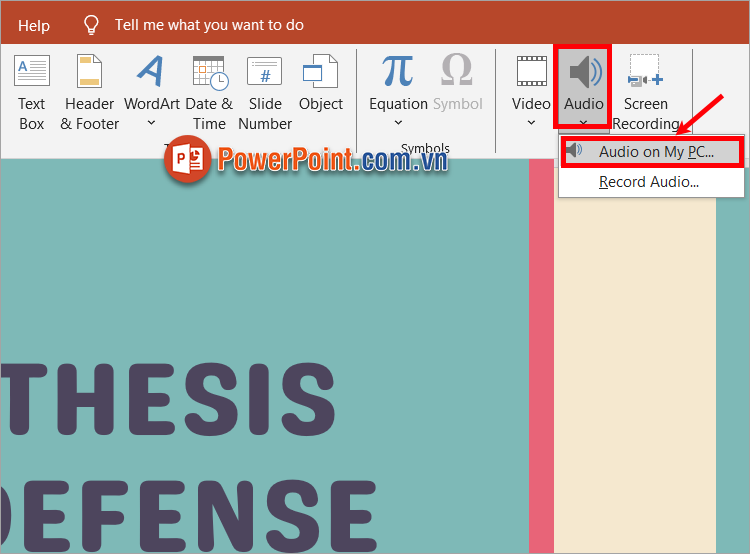Screen dimensions: 750x554
Task: Click the Tell me search box
Action: [x=209, y=25]
